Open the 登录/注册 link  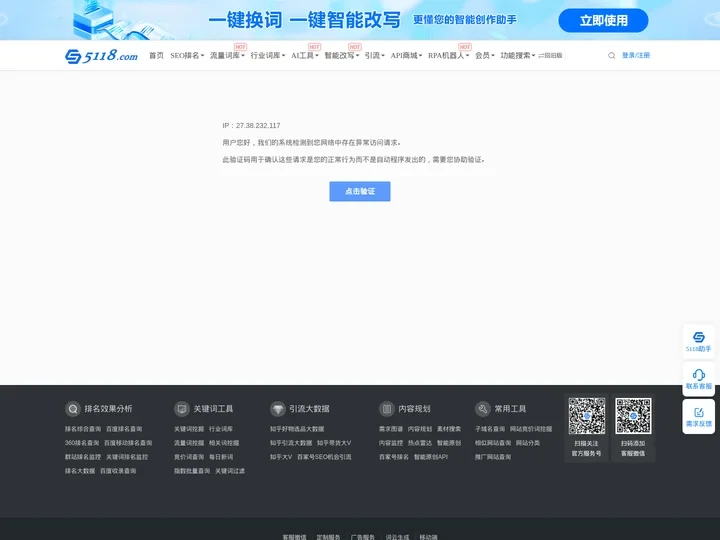[x=636, y=56]
